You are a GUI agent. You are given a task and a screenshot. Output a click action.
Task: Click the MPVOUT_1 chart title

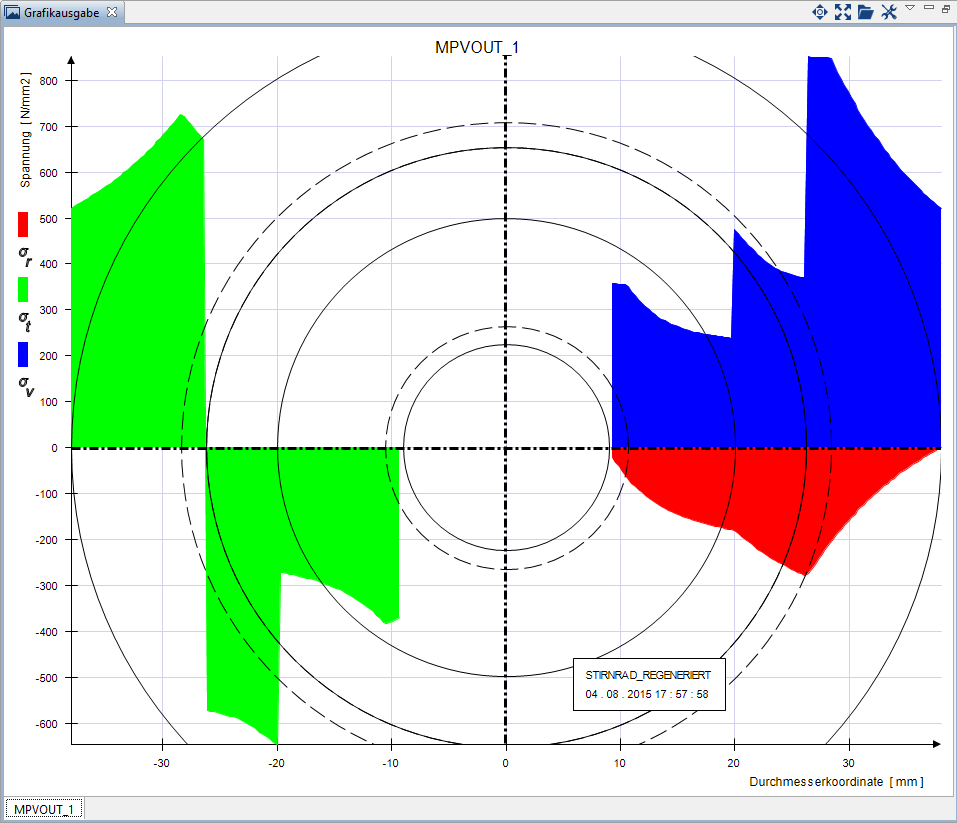tap(477, 47)
